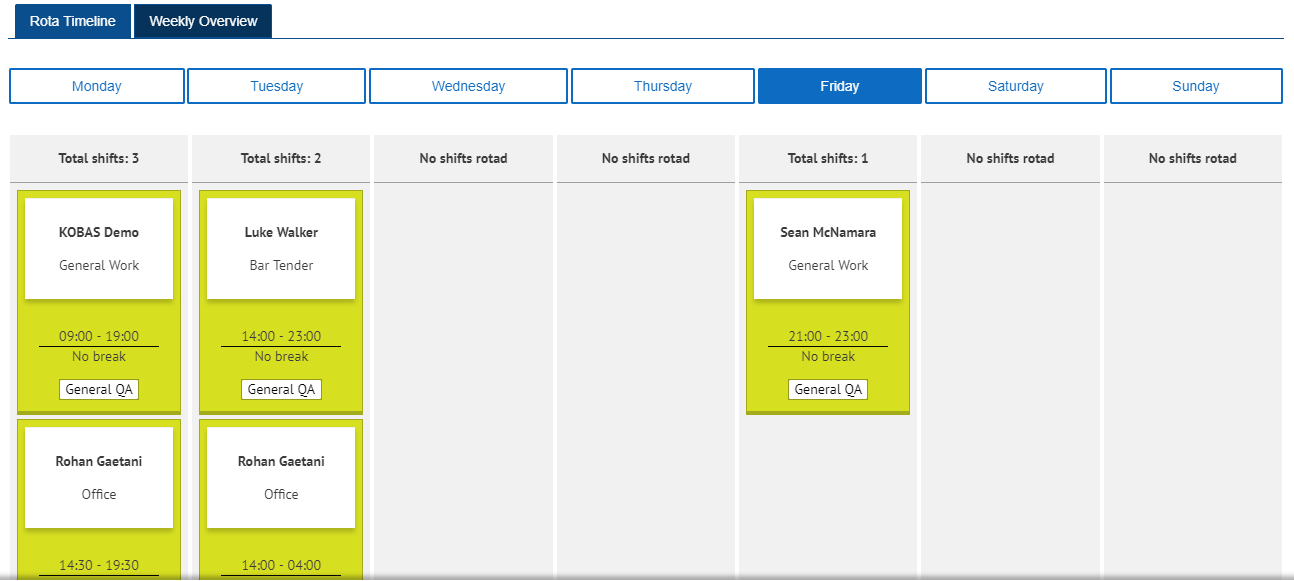The image size is (1294, 581).
Task: Click the Total shifts: 1 column header
Action: (827, 158)
